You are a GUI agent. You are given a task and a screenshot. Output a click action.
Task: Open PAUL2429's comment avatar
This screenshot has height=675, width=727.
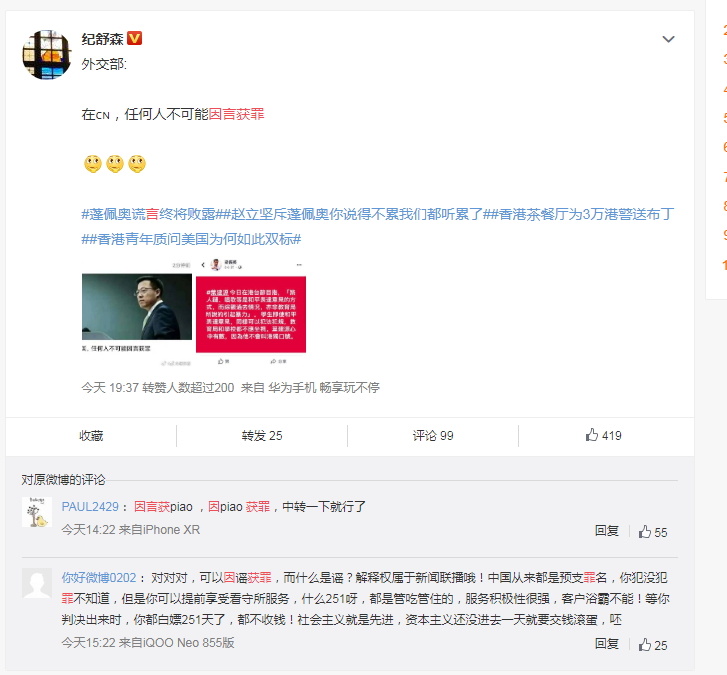(37, 512)
